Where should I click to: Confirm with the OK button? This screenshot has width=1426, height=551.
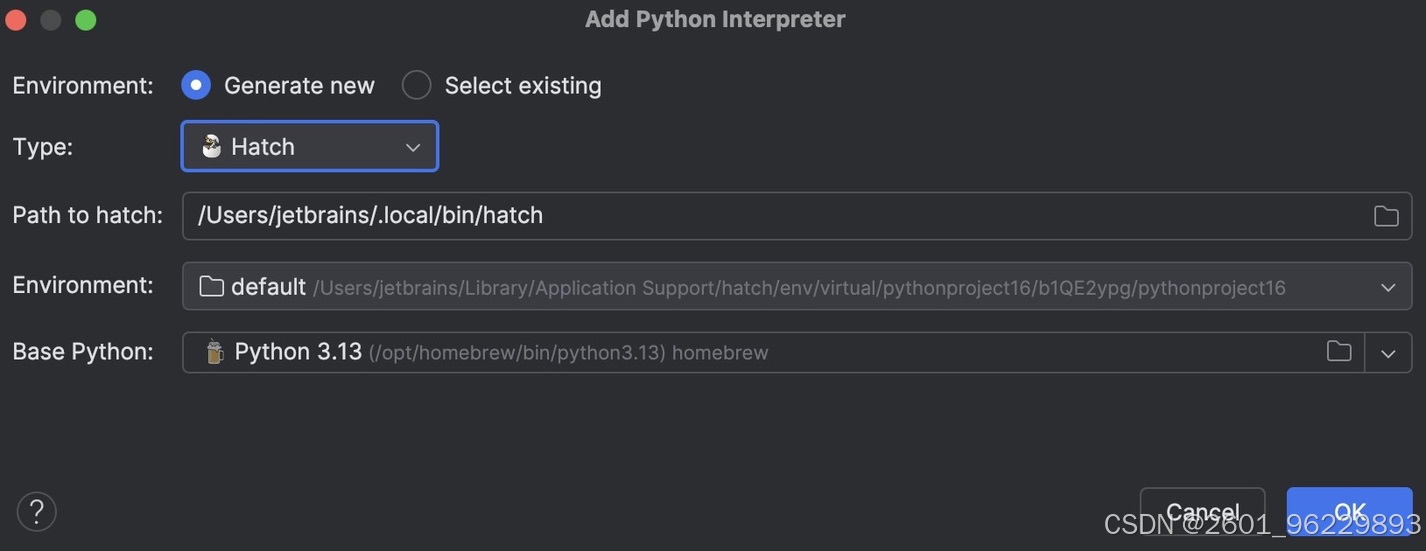click(1349, 512)
